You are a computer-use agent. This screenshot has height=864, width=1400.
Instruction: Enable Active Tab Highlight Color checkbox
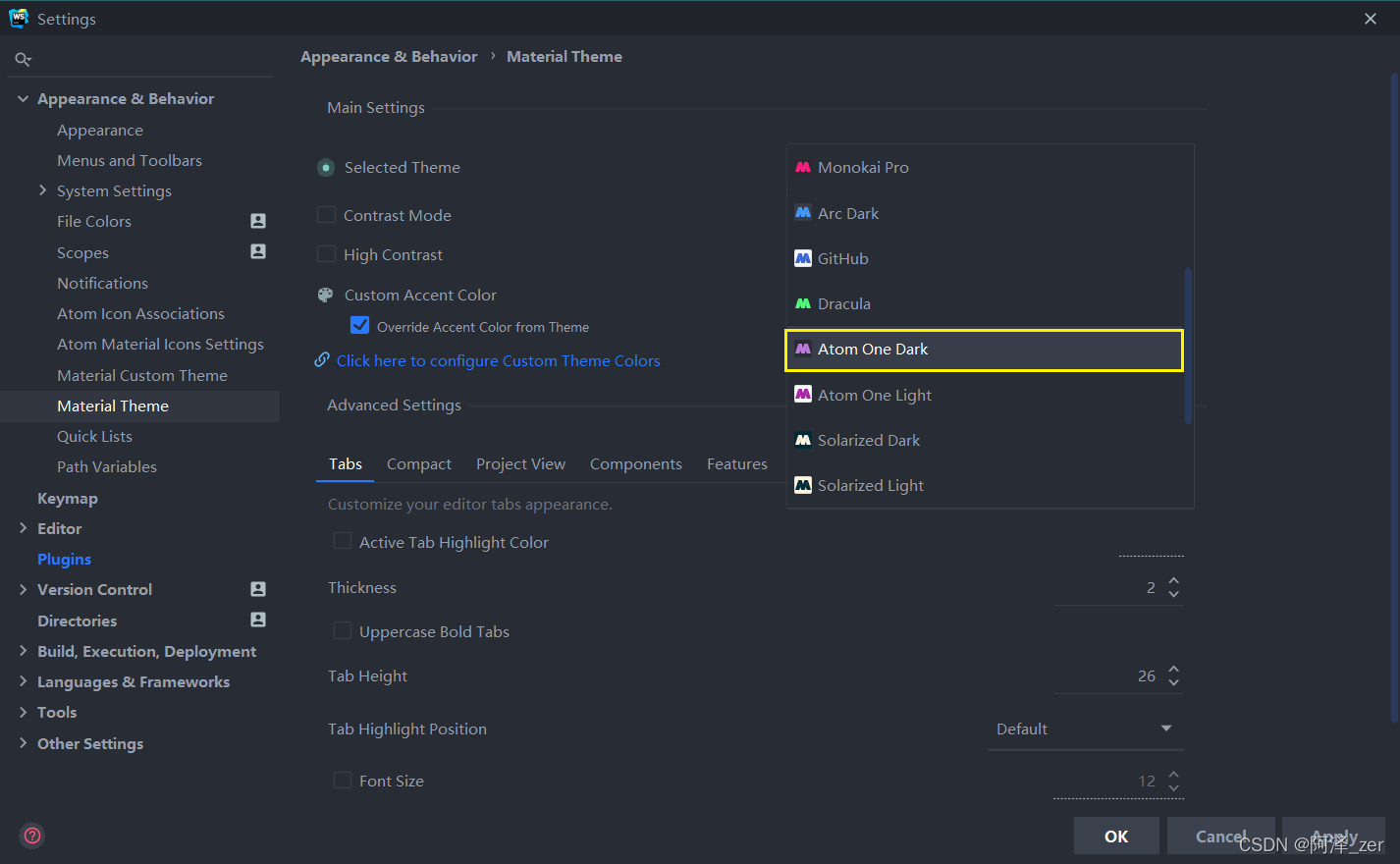tap(343, 541)
